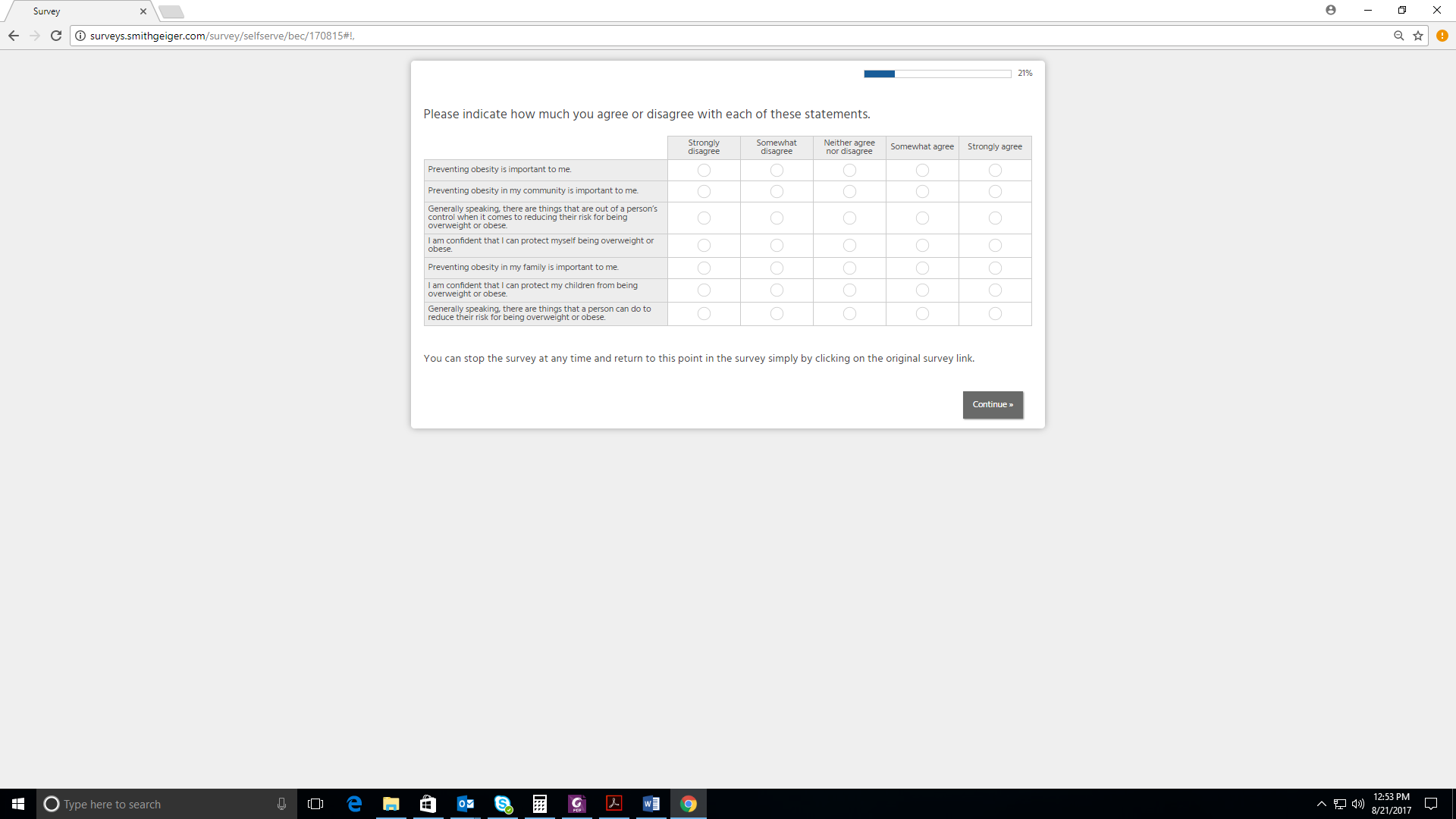Click the orange Chrome alert icon
This screenshot has width=1456, height=819.
pos(1442,36)
